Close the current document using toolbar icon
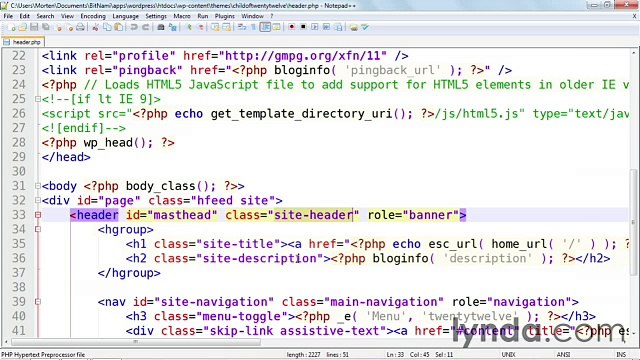This screenshot has width=640, height=360. (58, 27)
